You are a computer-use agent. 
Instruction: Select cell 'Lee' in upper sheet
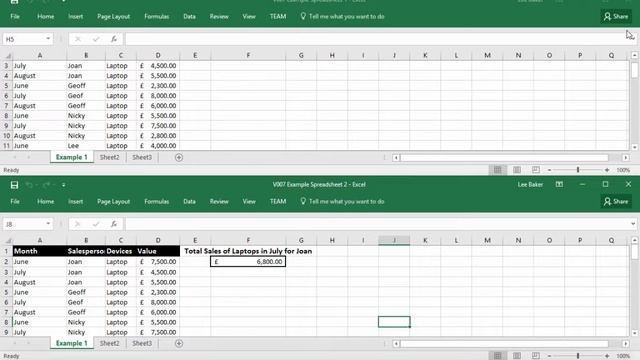86,146
